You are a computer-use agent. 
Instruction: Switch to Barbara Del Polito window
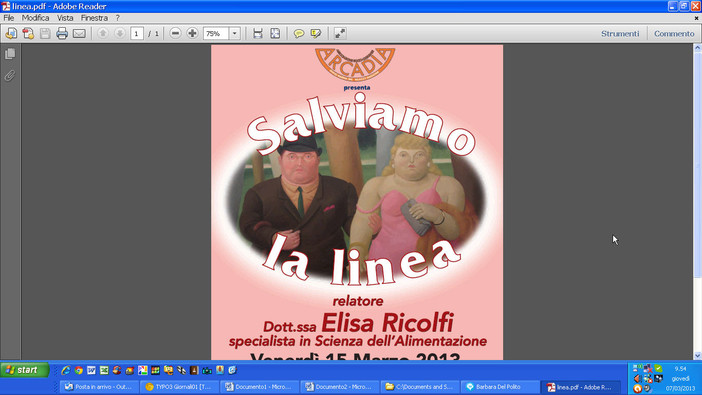point(500,387)
